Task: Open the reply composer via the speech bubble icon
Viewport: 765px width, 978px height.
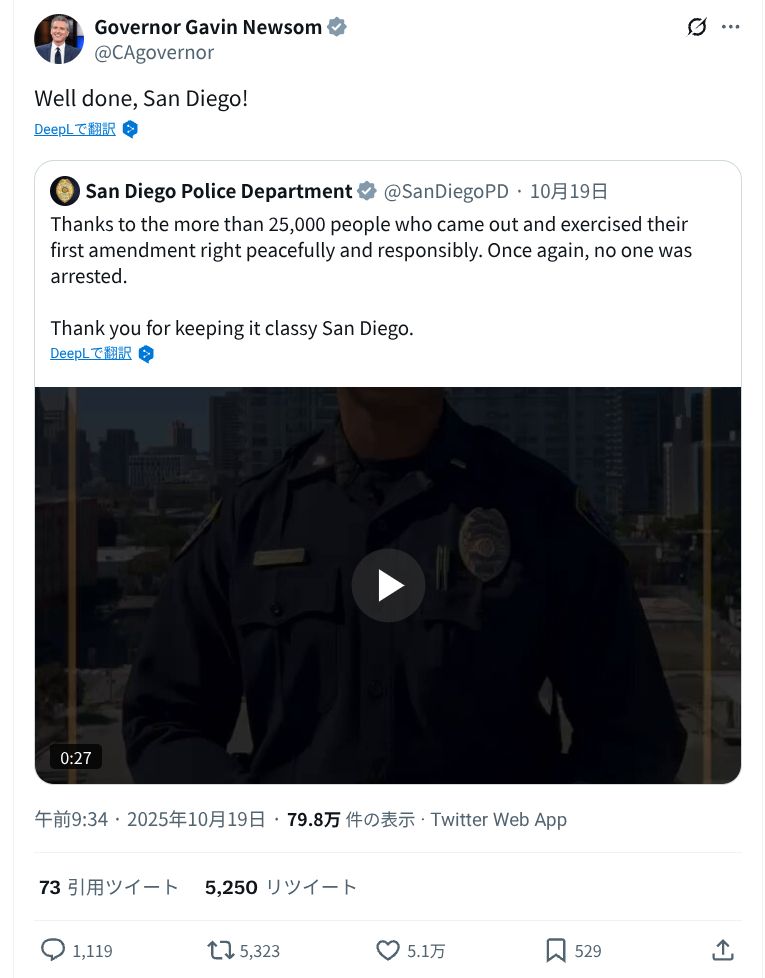Action: coord(52,950)
